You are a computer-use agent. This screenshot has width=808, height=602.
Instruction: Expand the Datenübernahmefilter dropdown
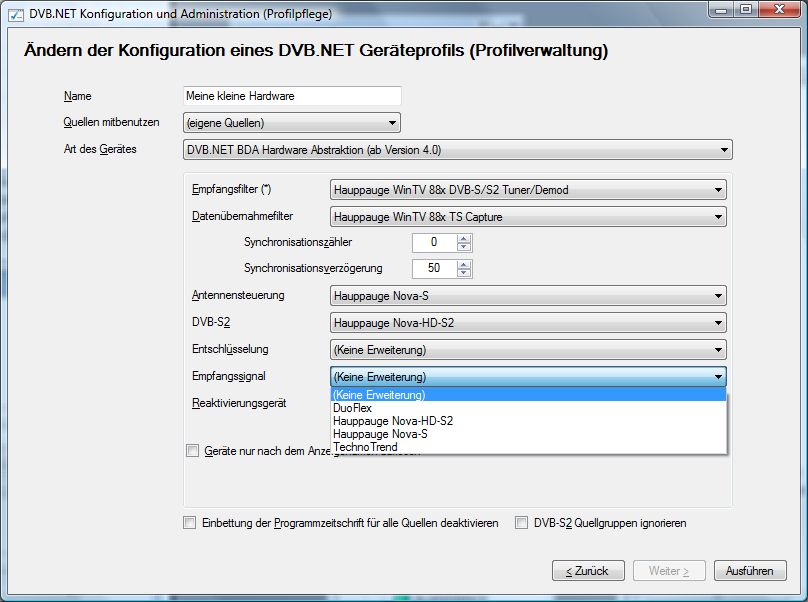[x=527, y=216]
